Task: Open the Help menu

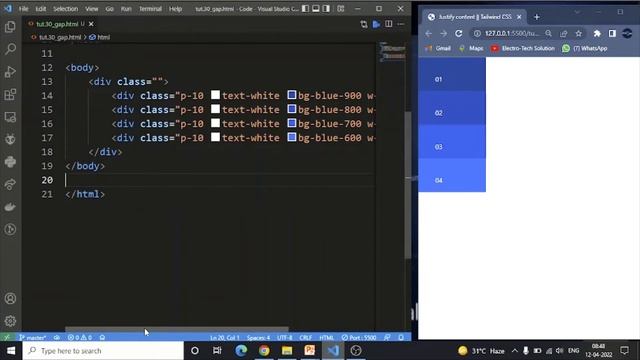Action: tap(176, 9)
